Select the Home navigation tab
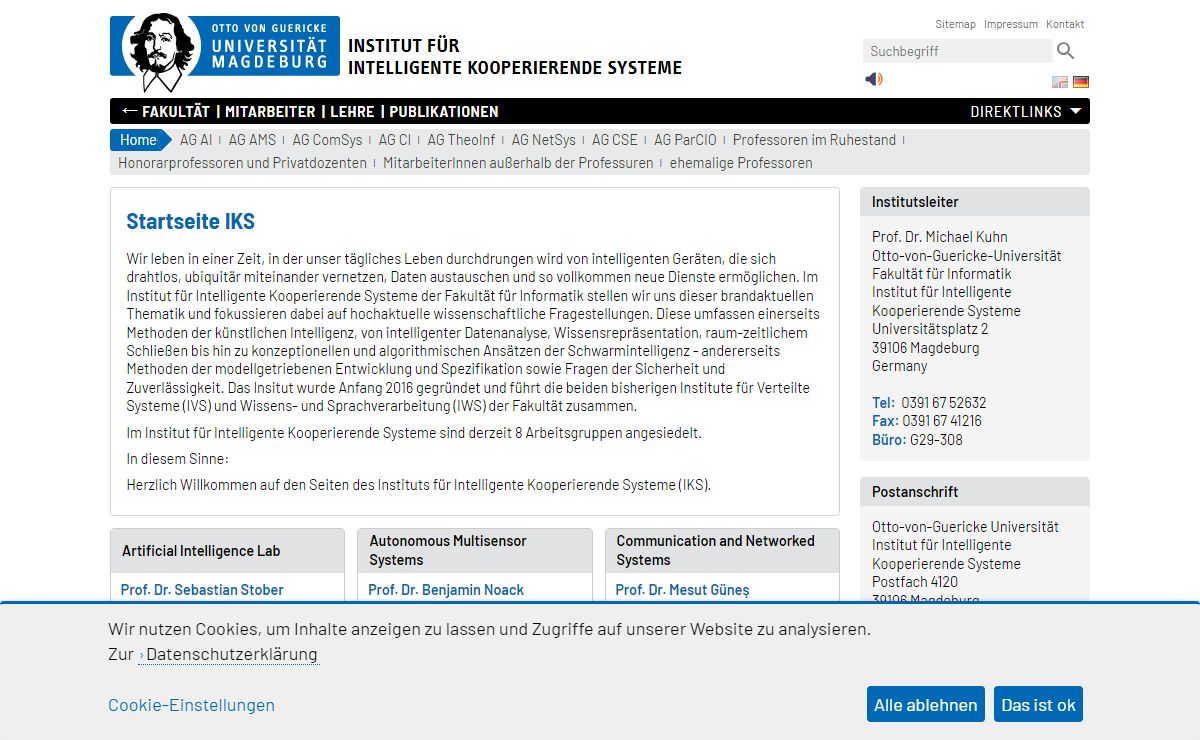 138,140
